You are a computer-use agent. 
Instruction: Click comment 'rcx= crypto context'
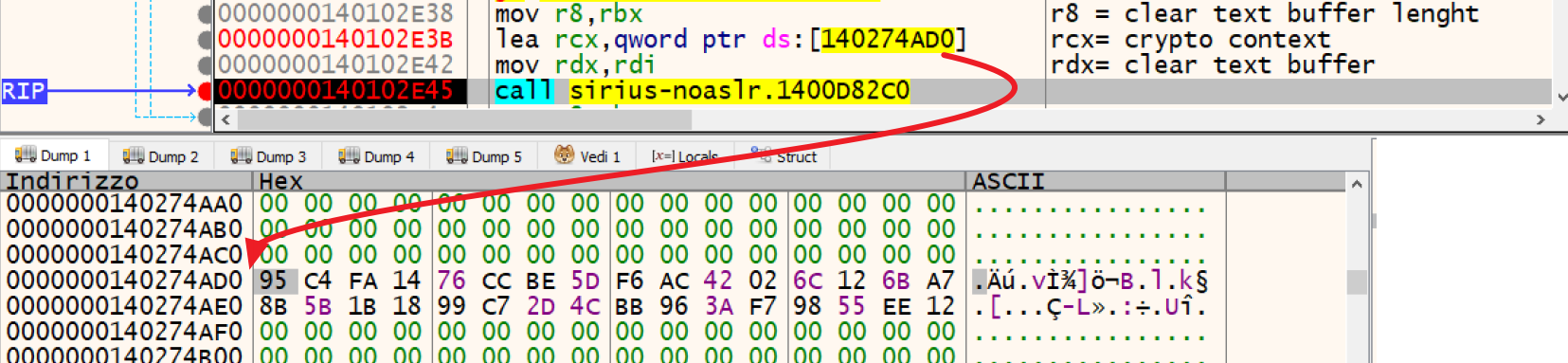pos(1191,40)
